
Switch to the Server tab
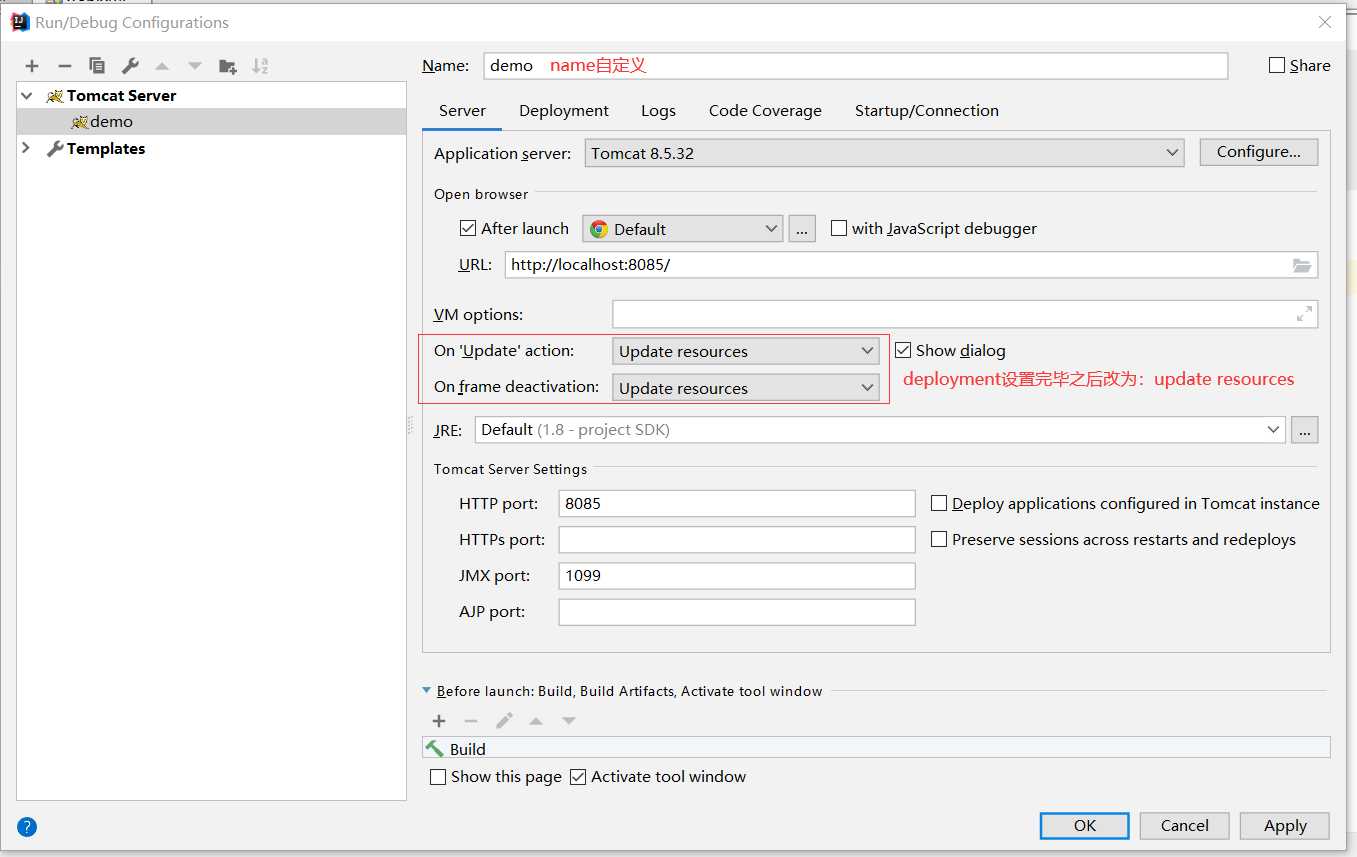462,111
